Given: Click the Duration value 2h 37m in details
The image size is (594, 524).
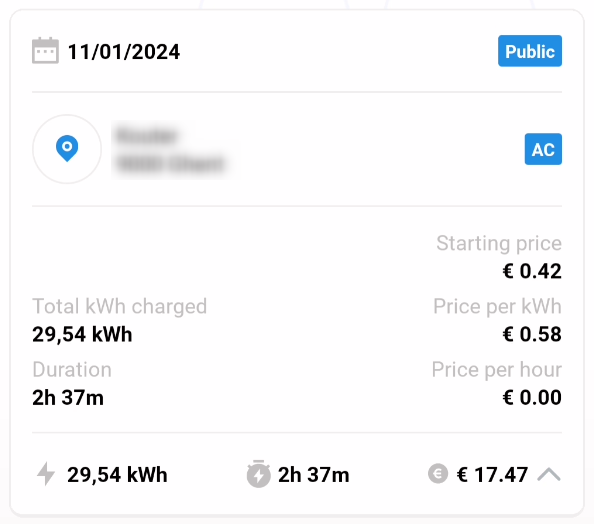Looking at the screenshot, I should (x=68, y=398).
